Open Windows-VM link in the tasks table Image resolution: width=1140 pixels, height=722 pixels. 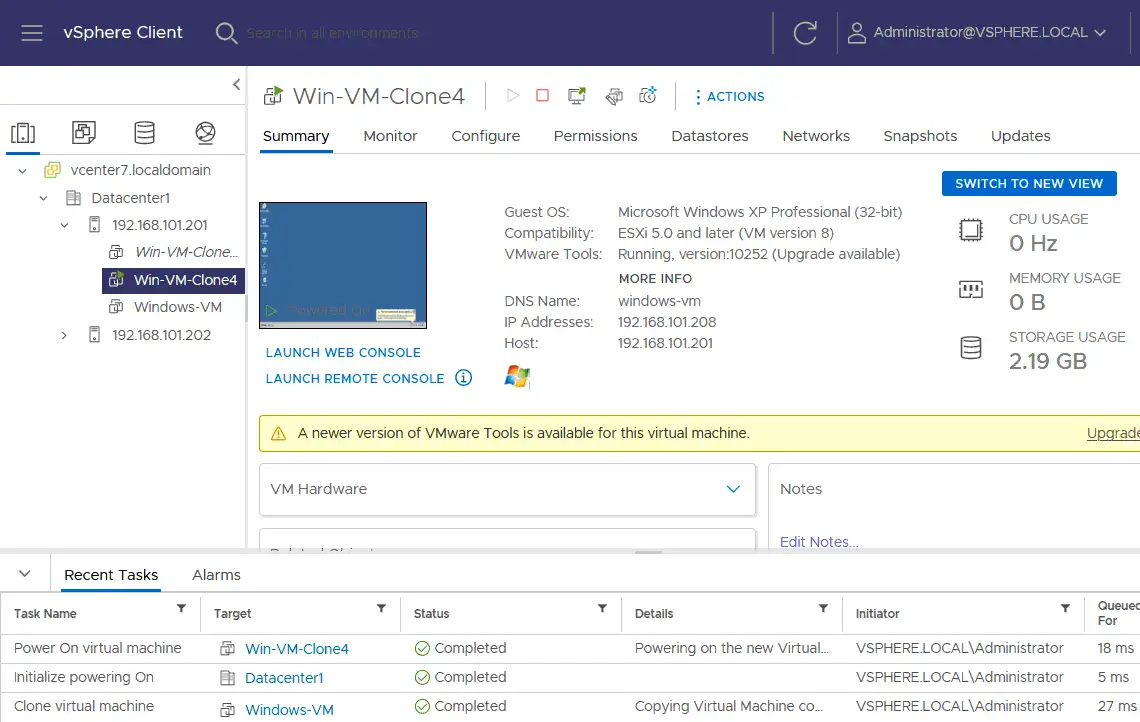tap(289, 710)
